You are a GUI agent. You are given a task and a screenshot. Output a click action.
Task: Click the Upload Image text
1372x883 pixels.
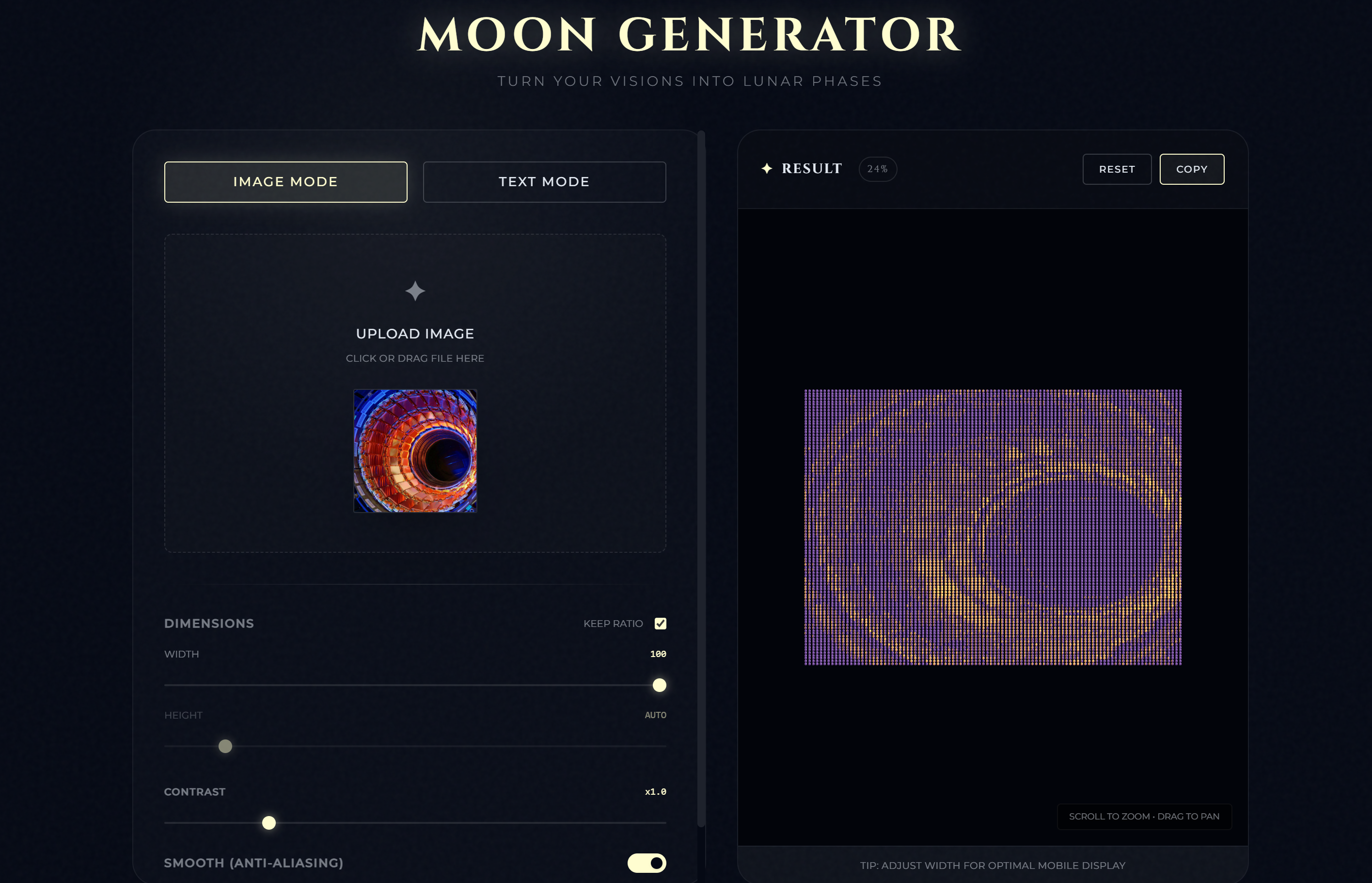pos(415,334)
